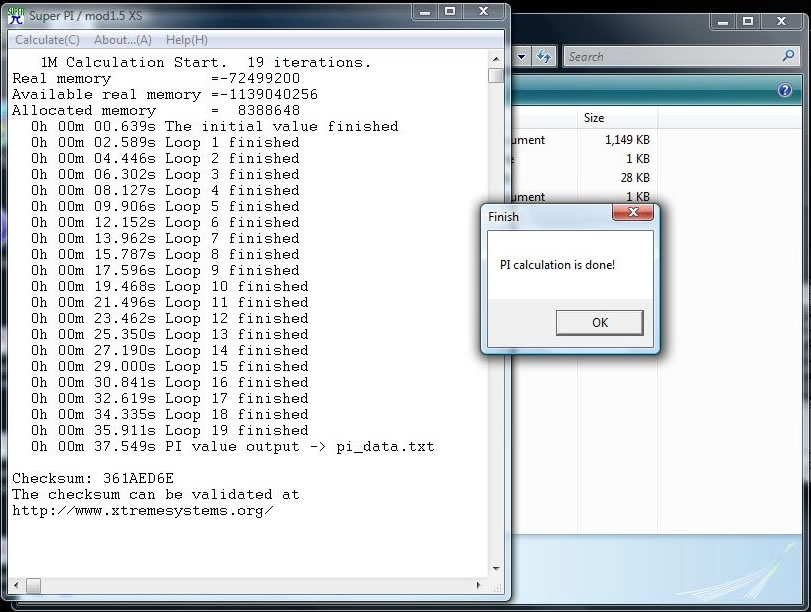Screen dimensions: 811x612
Task: Click the 'PI calculation is done!' message
Action: click(557, 265)
